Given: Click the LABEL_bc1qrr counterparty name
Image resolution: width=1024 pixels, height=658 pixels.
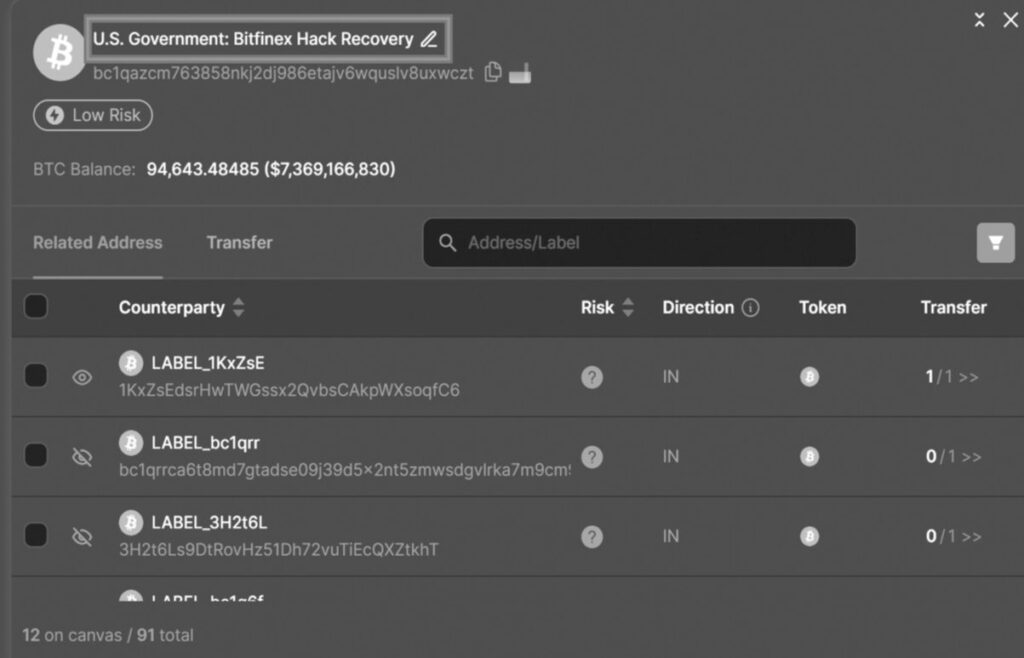Looking at the screenshot, I should pyautogui.click(x=205, y=443).
